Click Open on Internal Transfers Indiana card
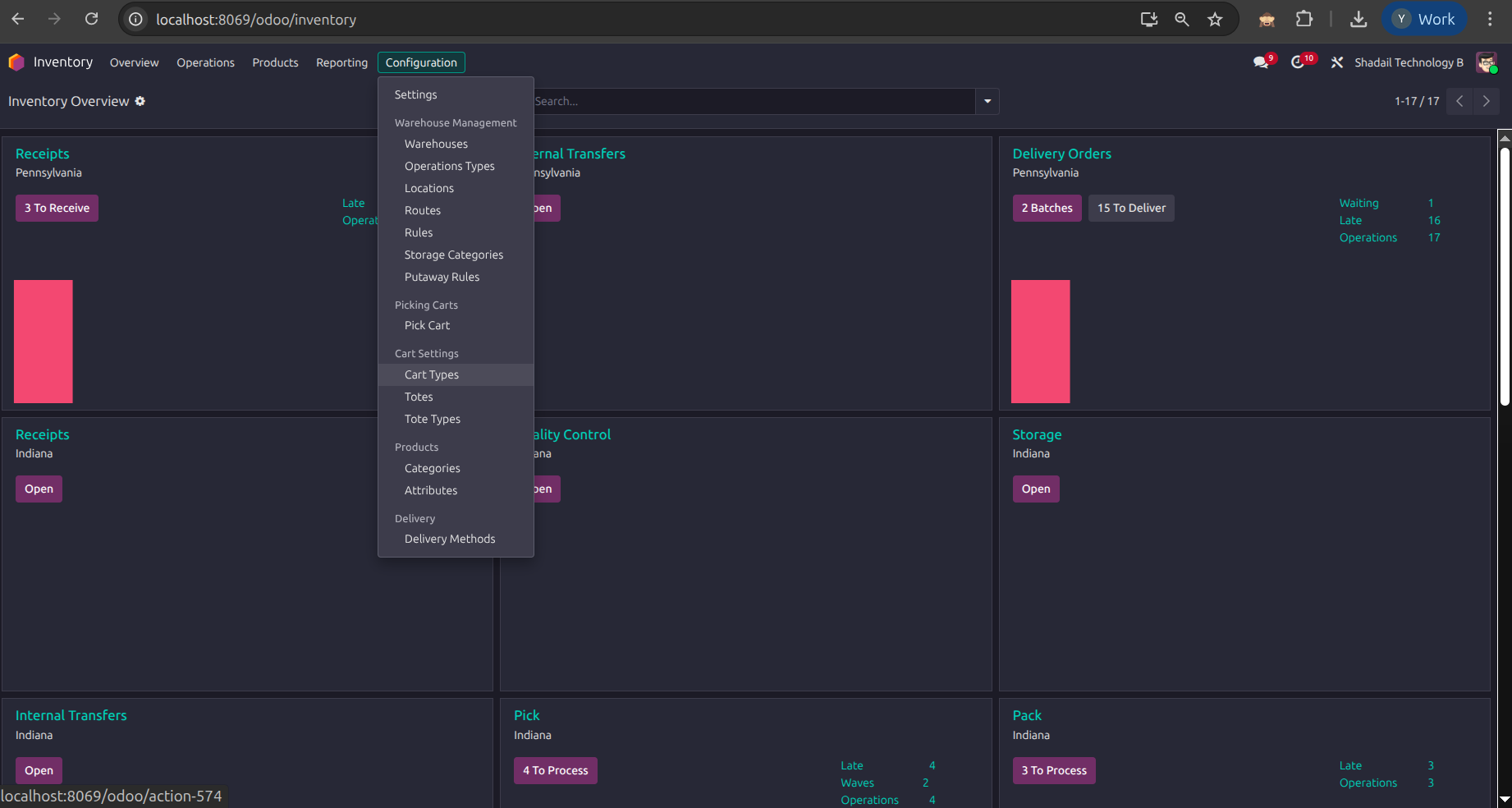Image resolution: width=1512 pixels, height=808 pixels. (x=39, y=770)
